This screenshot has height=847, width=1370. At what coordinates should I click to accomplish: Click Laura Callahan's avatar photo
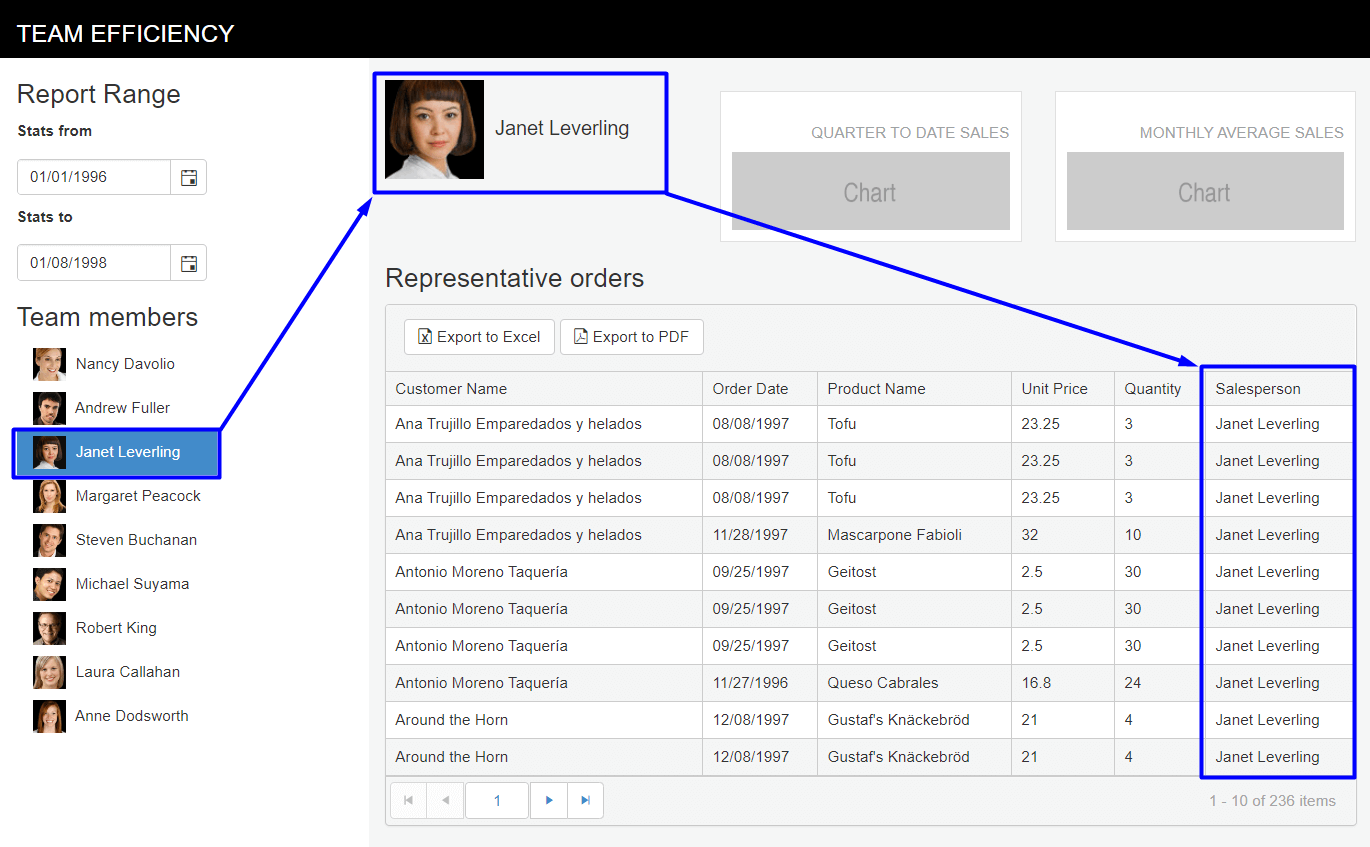tap(49, 672)
